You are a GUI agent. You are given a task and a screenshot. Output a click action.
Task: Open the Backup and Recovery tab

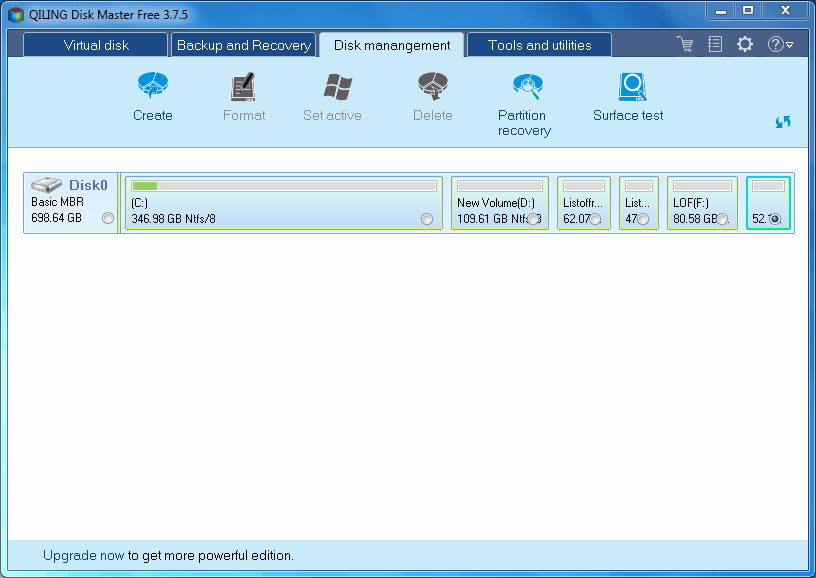coord(244,45)
